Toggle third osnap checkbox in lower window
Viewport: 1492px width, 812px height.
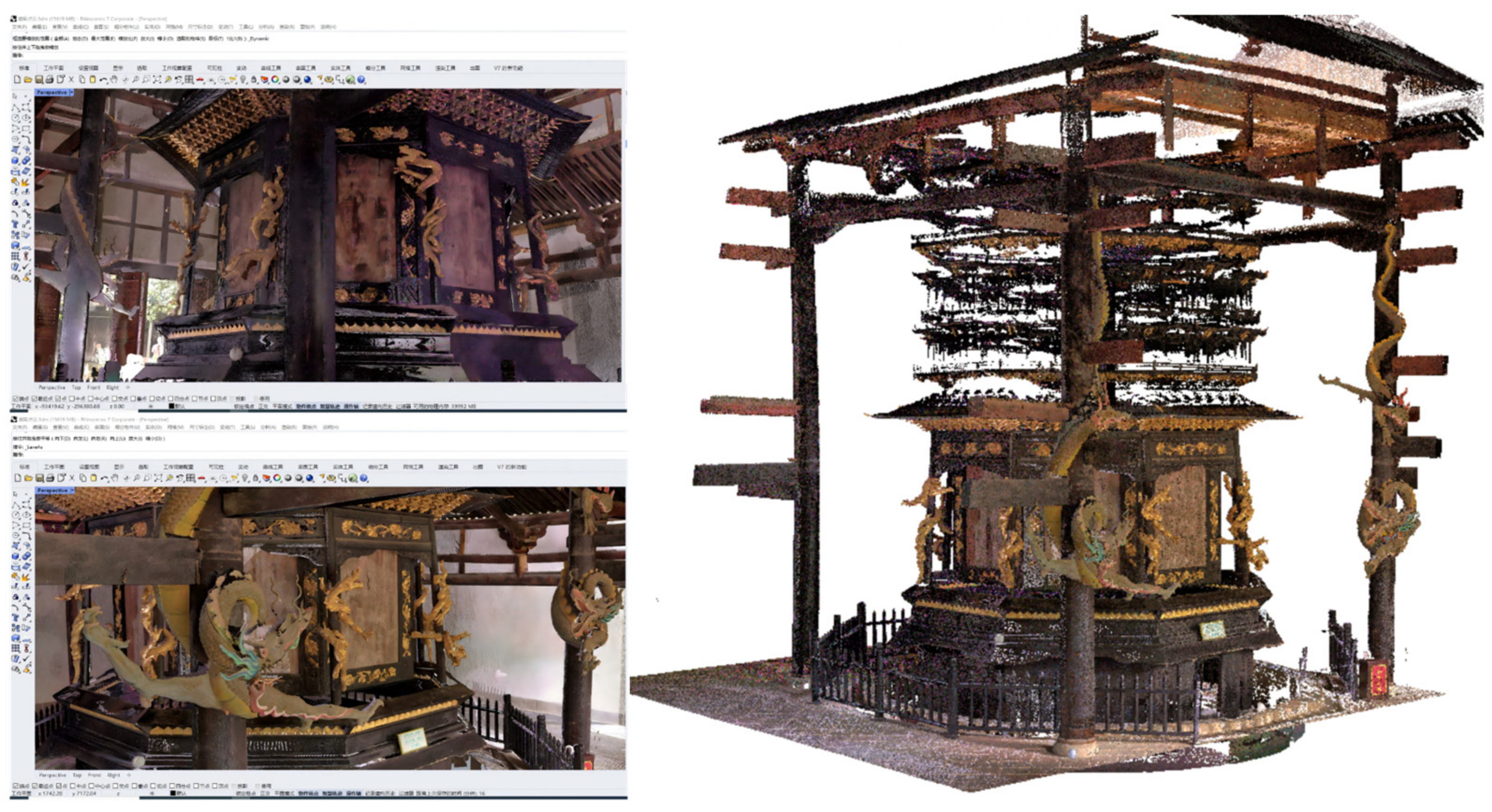59,785
